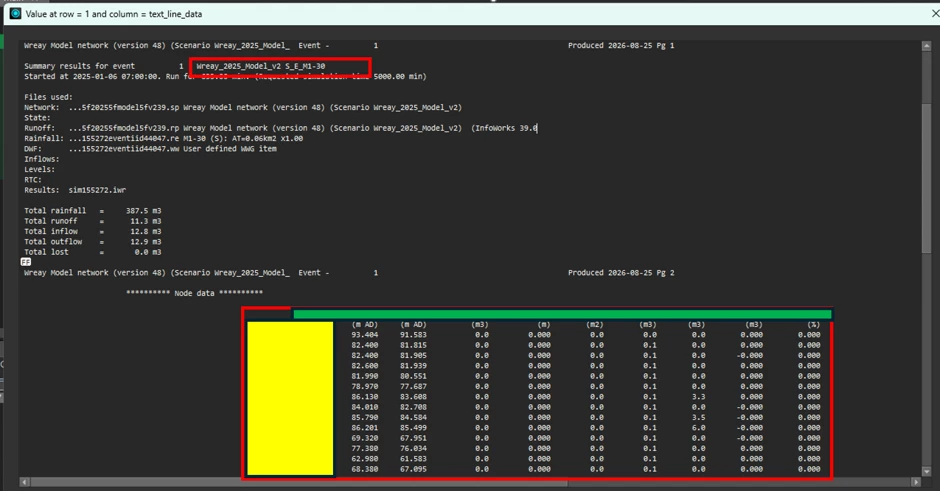
Task: Click the value '78.970' in the table
Action: pyautogui.click(x=364, y=386)
